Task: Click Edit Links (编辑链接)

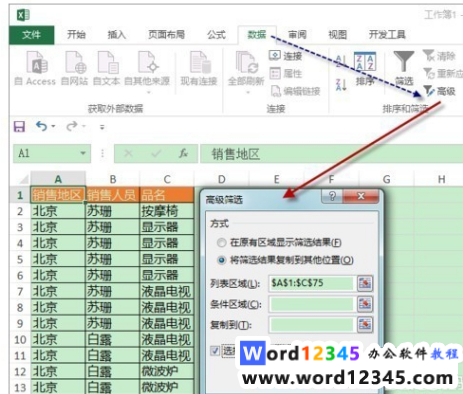Action: (x=295, y=91)
